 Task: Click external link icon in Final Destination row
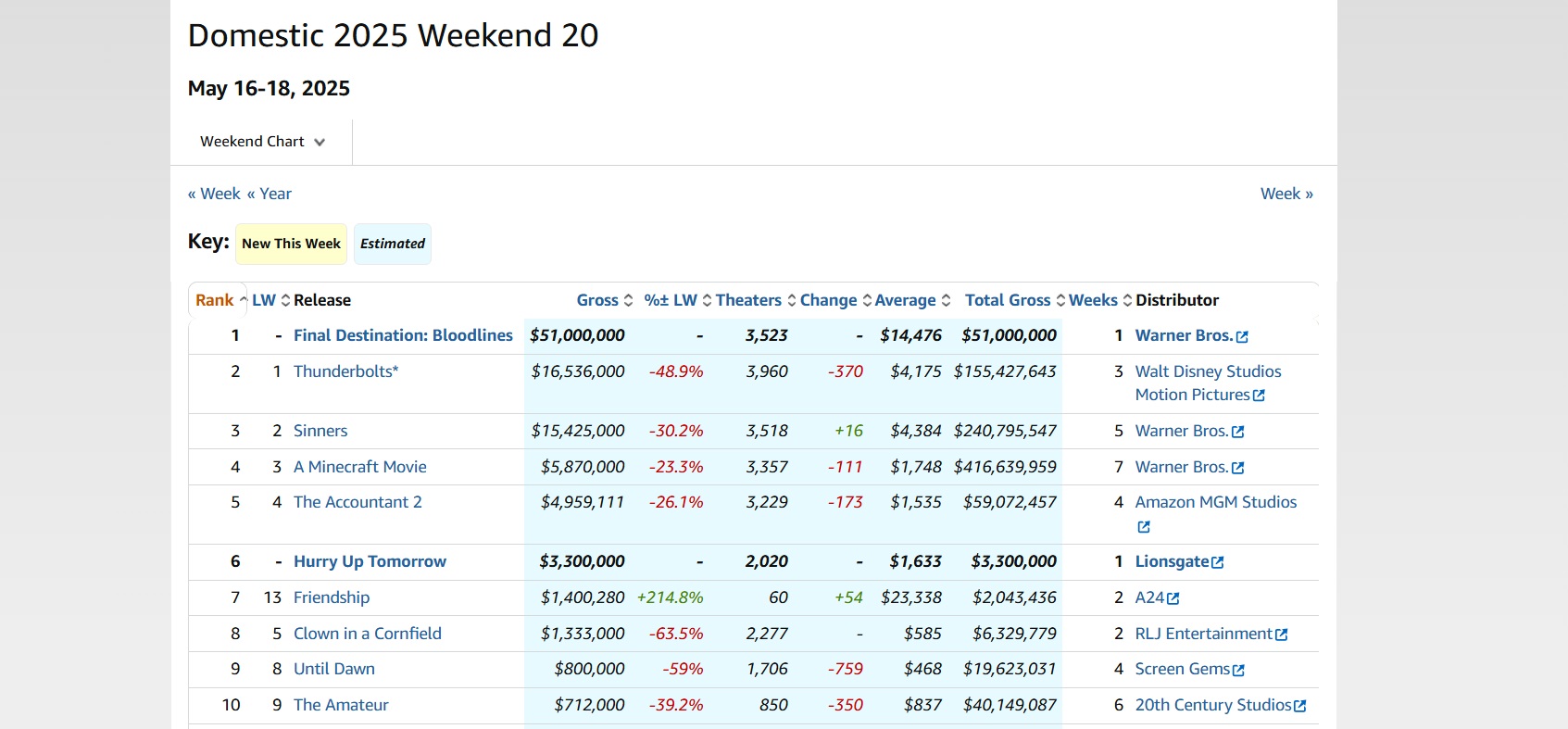coord(1242,337)
